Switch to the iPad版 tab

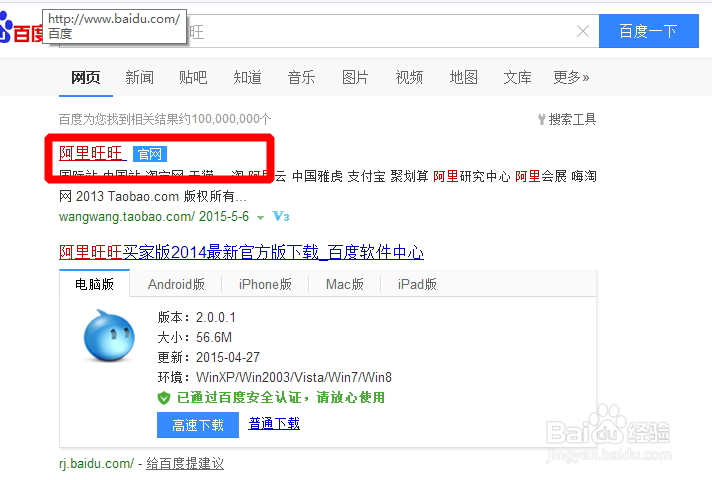(417, 284)
